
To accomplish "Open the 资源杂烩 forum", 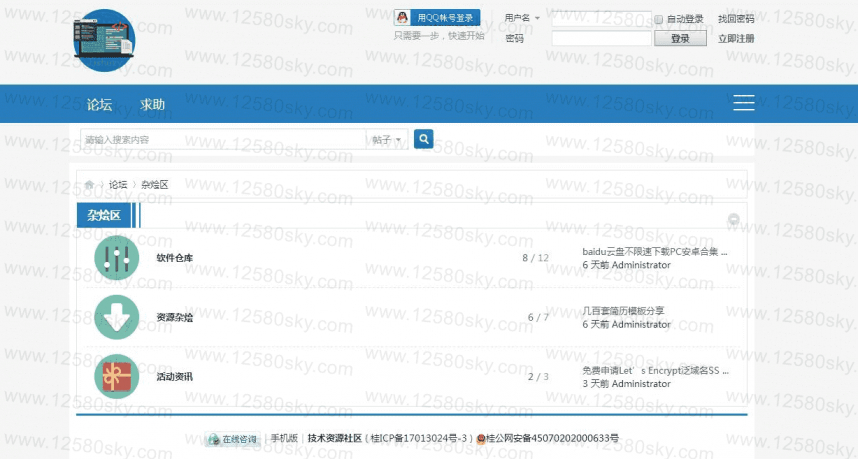I will coord(175,317).
